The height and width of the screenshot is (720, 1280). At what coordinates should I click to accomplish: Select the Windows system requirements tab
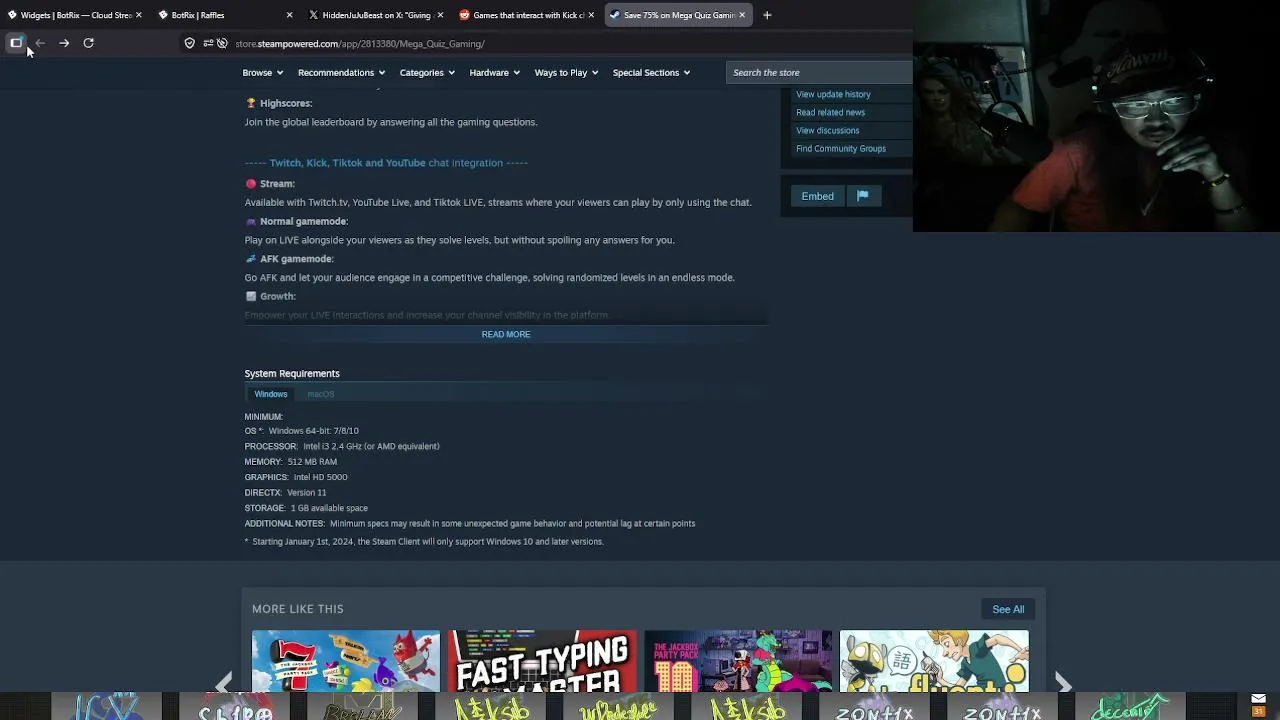click(270, 394)
